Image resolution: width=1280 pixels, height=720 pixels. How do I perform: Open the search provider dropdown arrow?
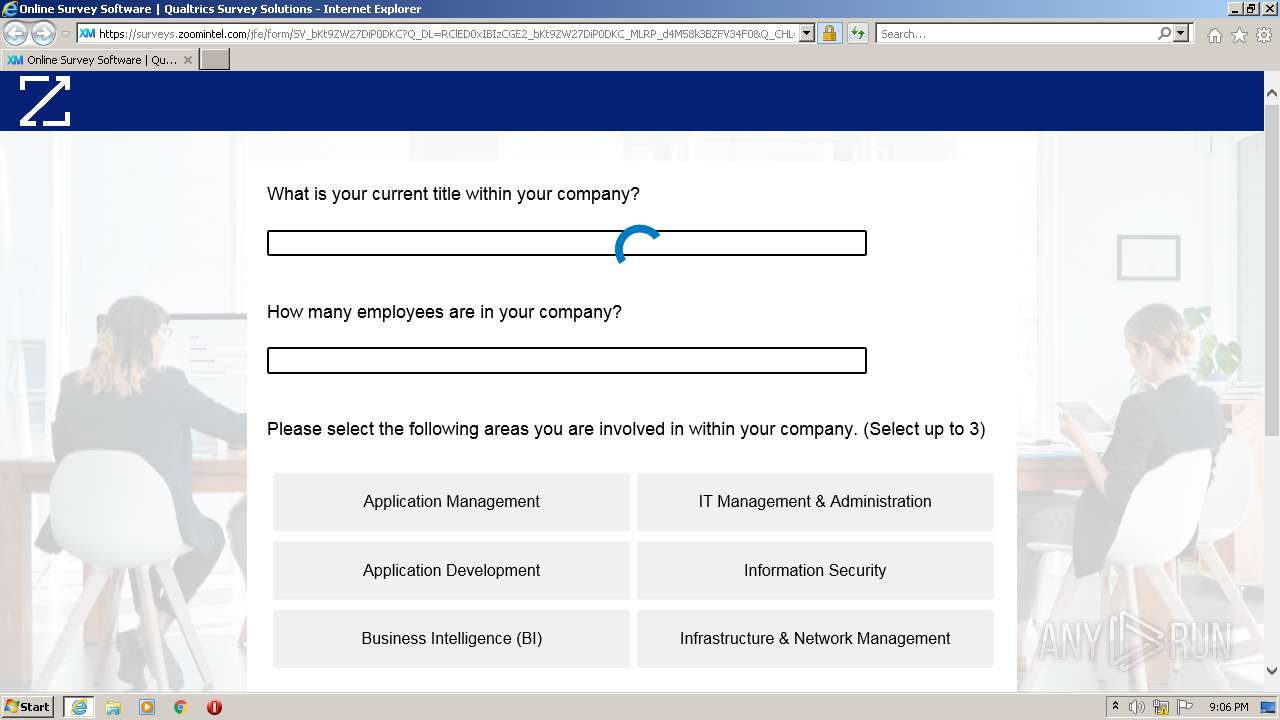click(1182, 33)
